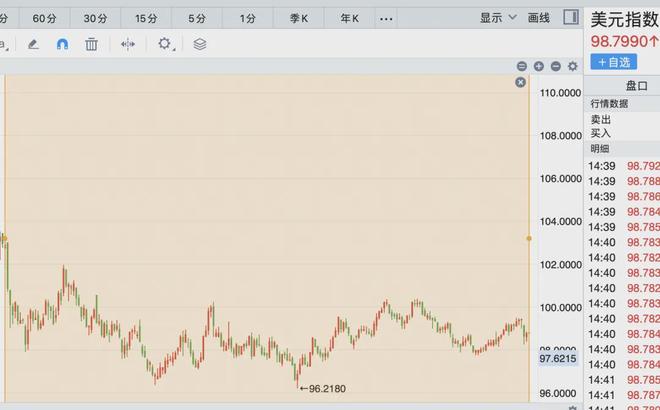660x410 pixels.
Task: Expand the 显示 dropdown menu
Action: tap(498, 17)
